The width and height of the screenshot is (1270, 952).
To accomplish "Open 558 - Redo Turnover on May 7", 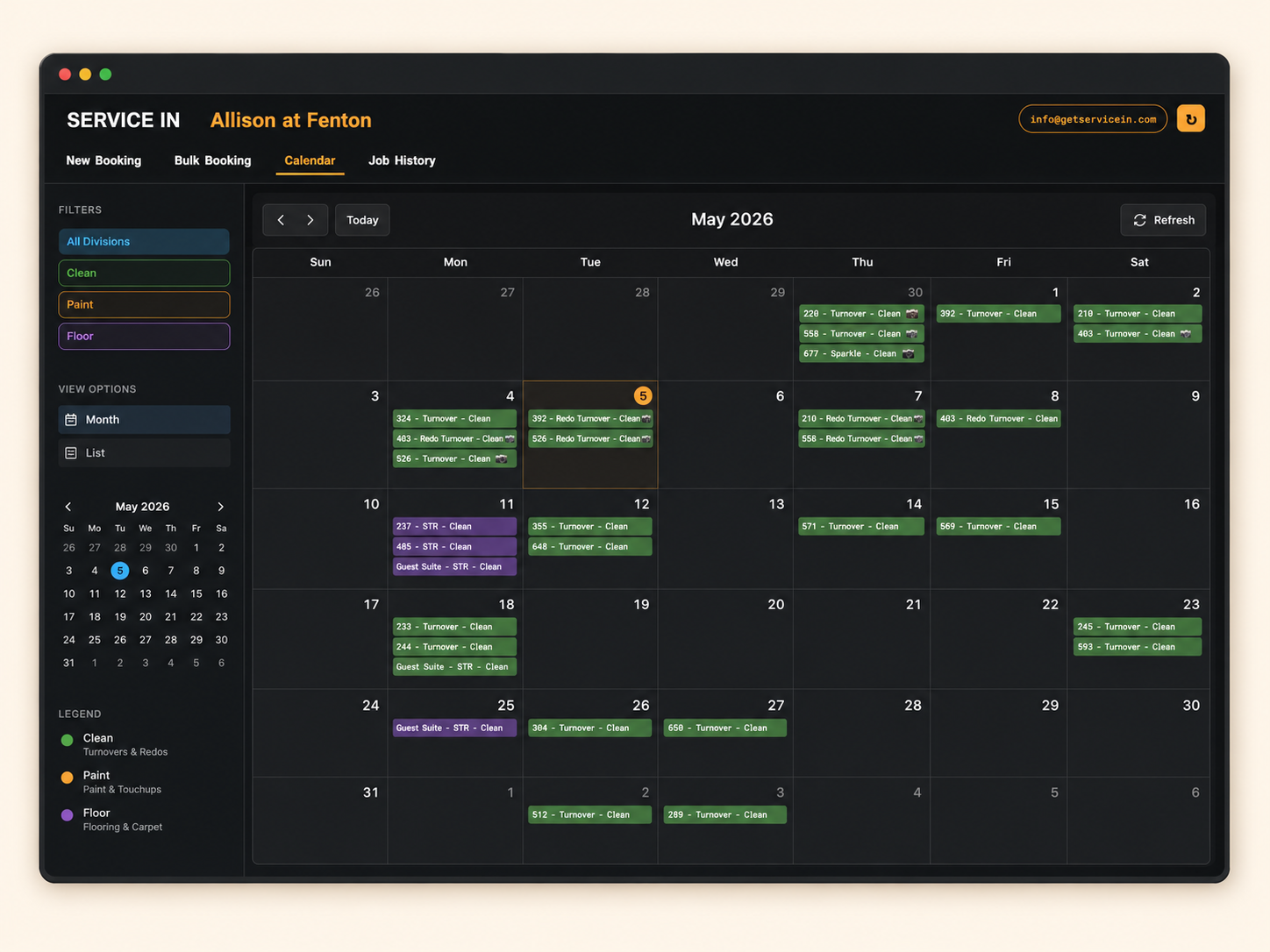I will [861, 439].
